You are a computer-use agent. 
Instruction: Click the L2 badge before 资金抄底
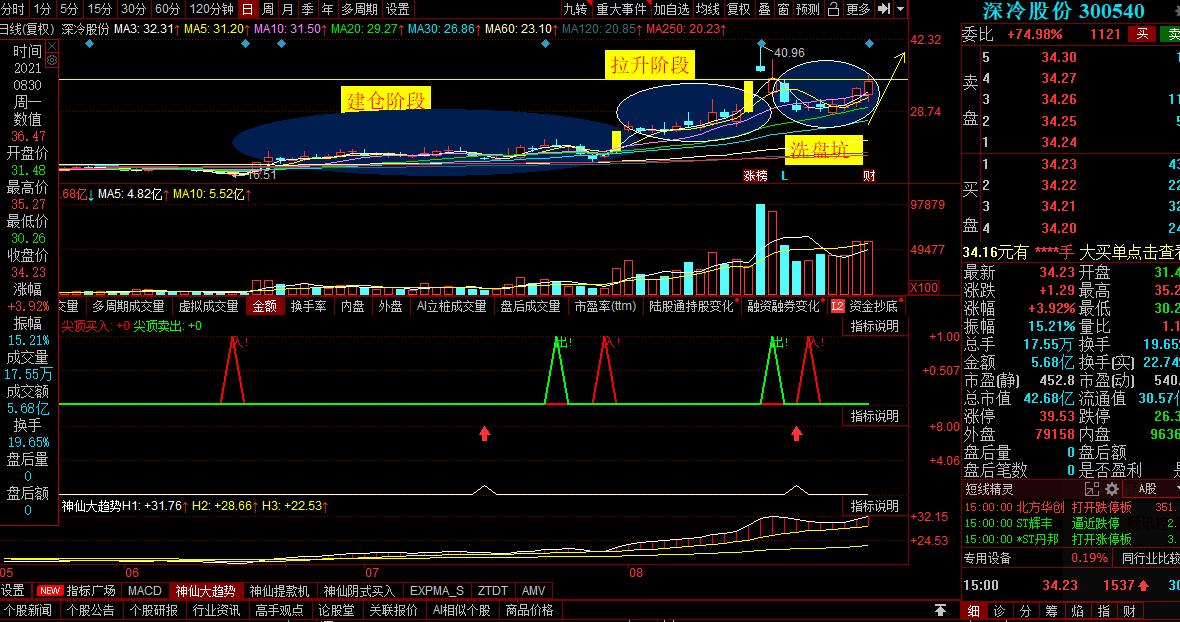(838, 306)
